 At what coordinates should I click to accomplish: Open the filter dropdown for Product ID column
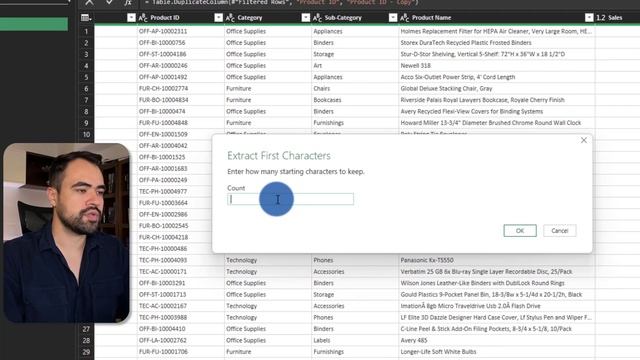(x=218, y=18)
